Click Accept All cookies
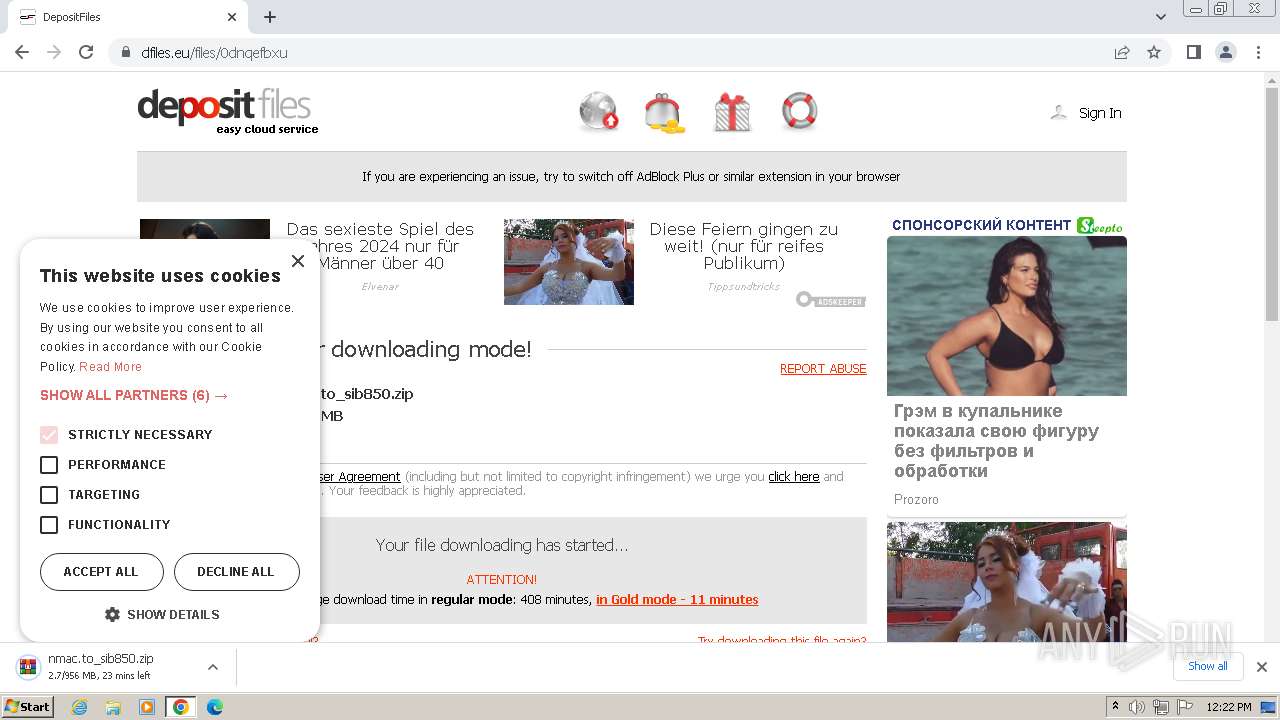 [101, 572]
